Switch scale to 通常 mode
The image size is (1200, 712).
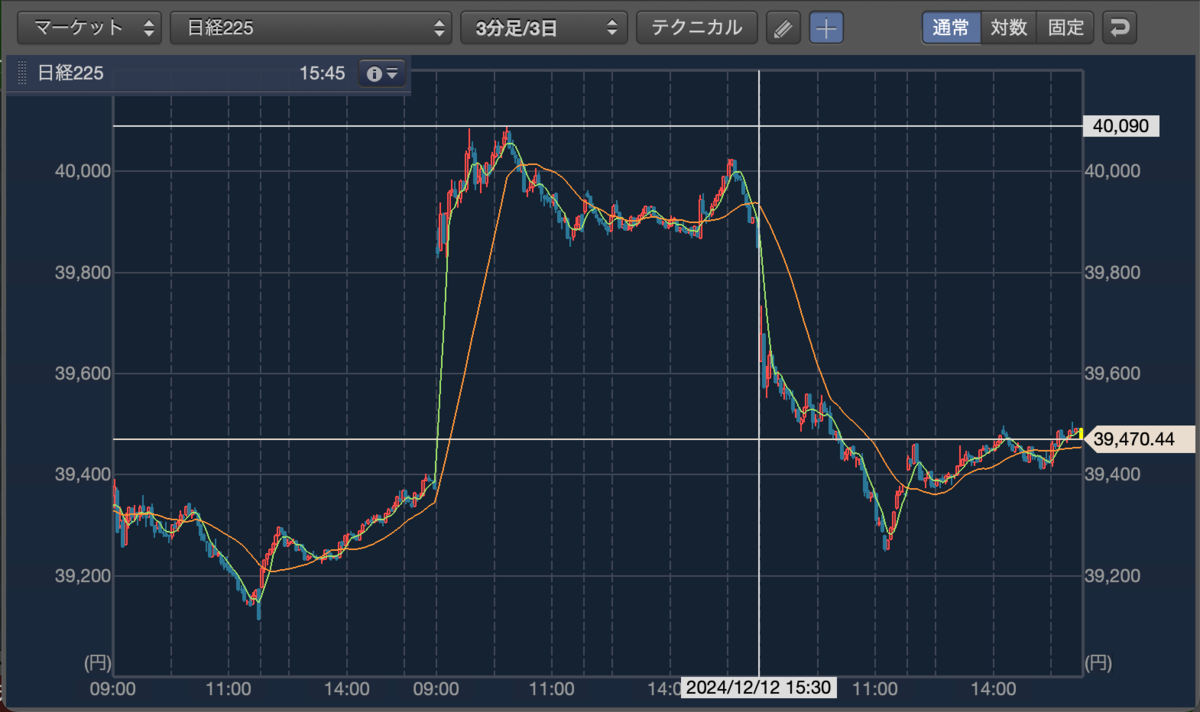click(x=951, y=28)
